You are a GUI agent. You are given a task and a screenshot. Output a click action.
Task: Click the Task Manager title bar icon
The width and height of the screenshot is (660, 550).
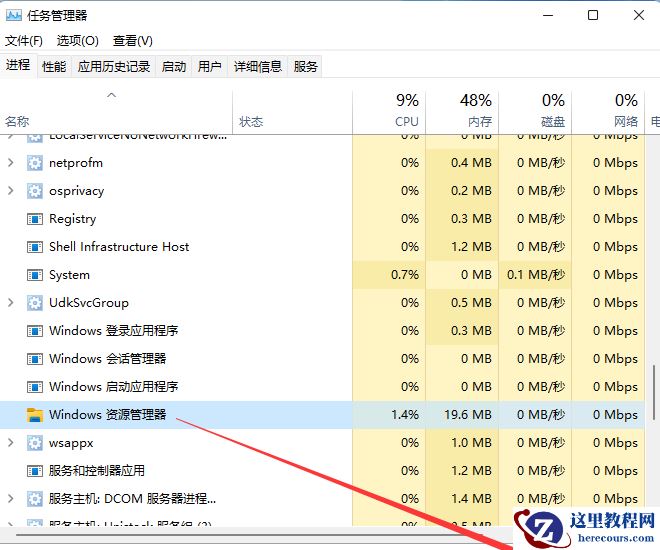[x=13, y=16]
